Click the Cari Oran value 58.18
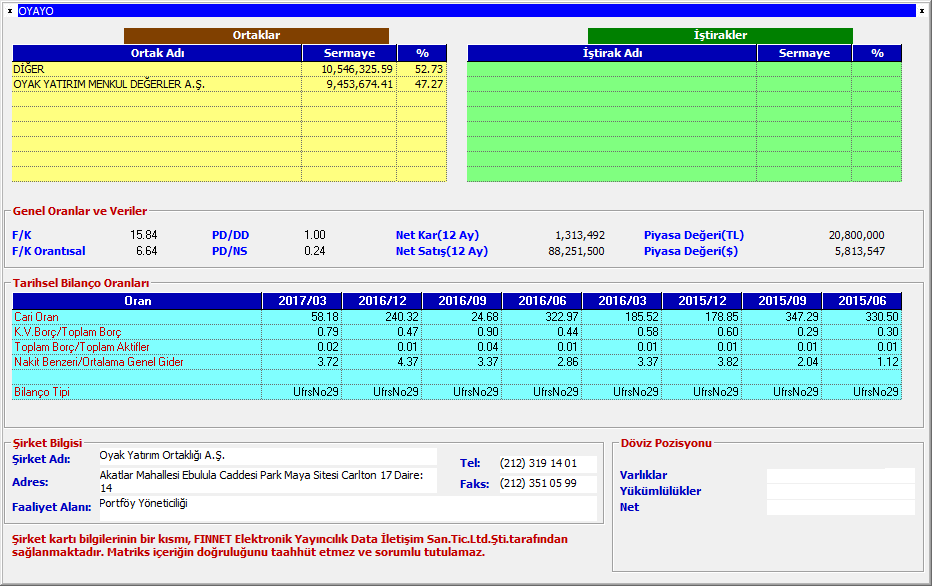This screenshot has height=586, width=932. tap(325, 317)
